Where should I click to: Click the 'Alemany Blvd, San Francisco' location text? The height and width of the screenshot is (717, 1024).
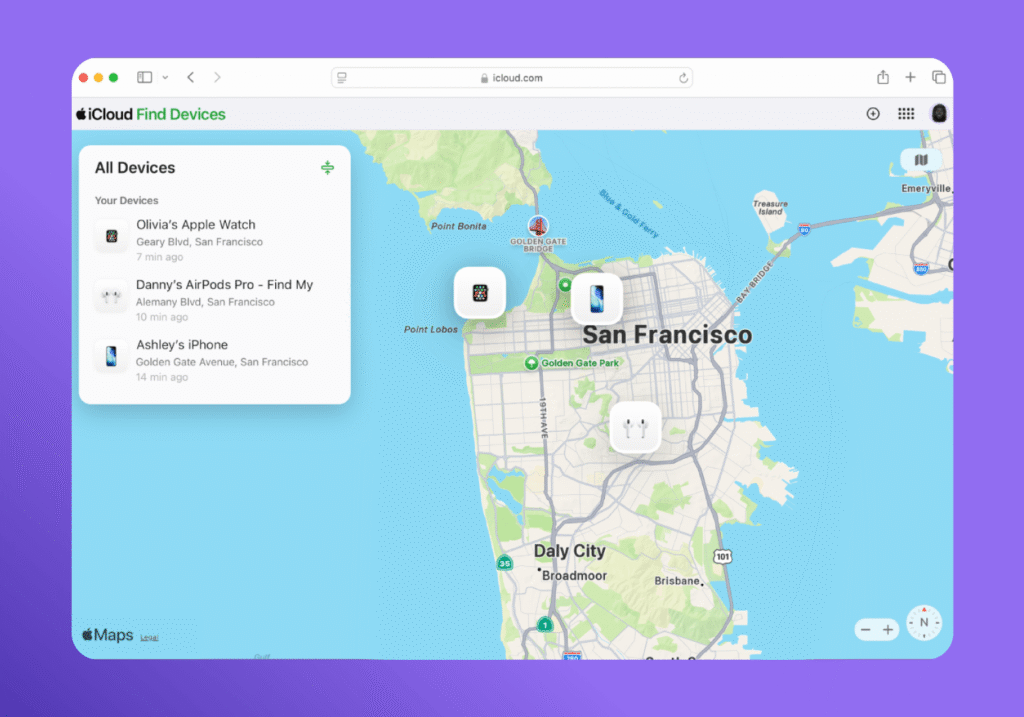pos(205,302)
